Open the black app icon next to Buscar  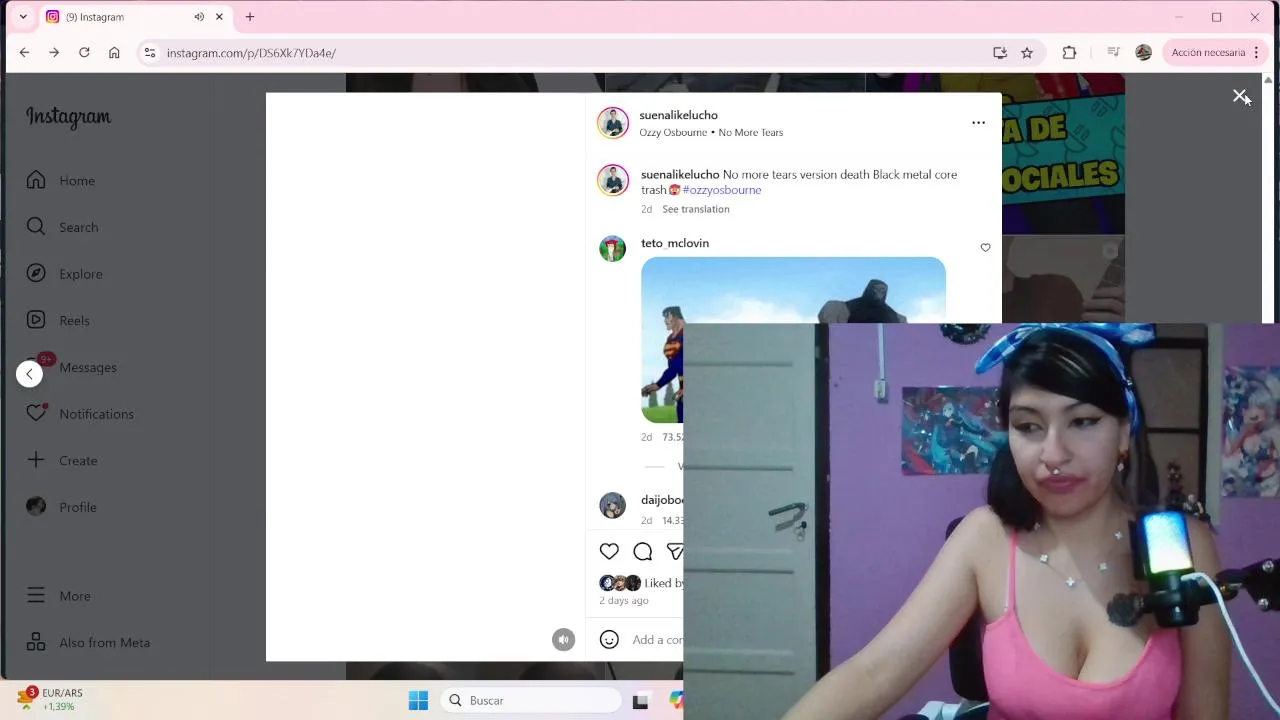coord(640,700)
